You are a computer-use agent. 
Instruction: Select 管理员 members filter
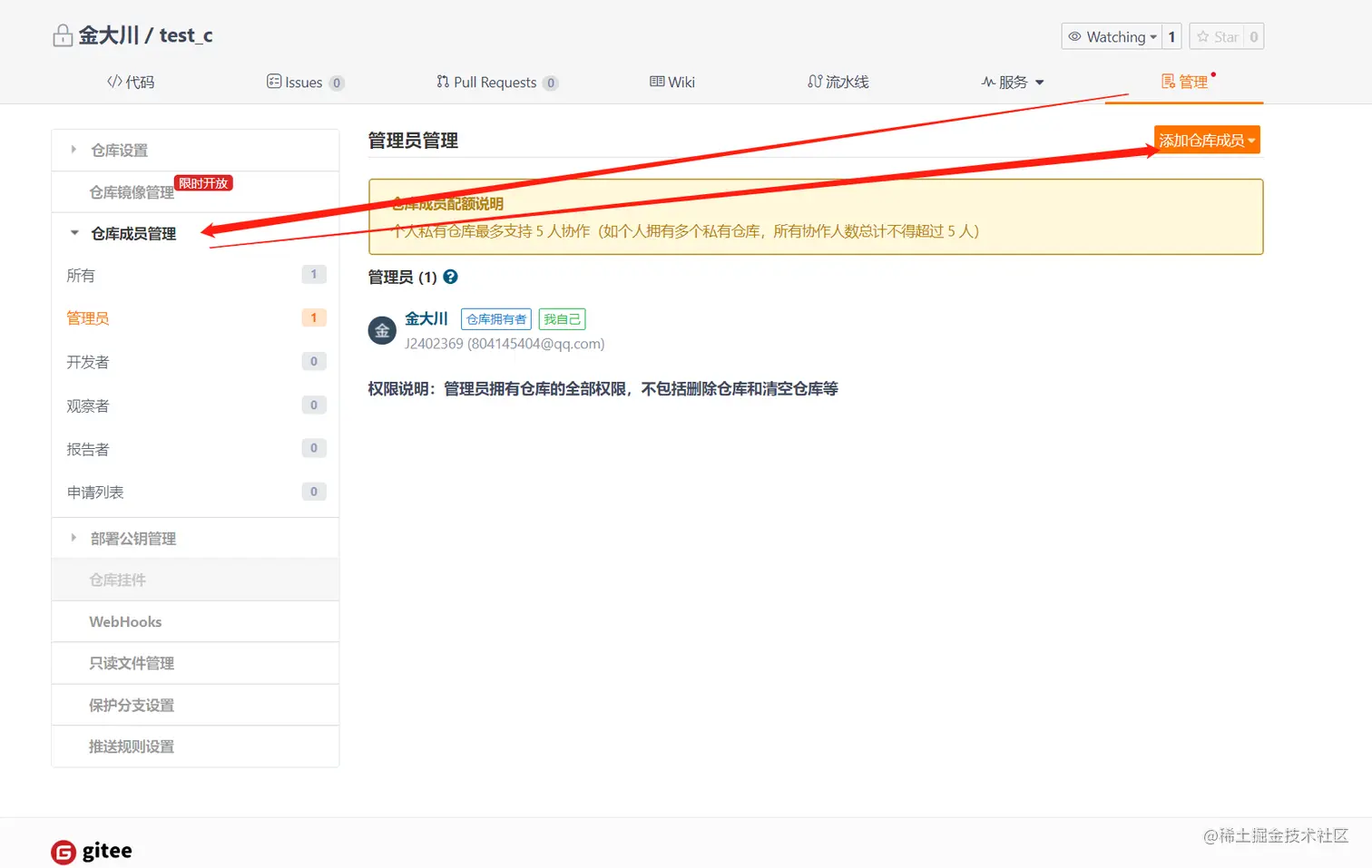coord(195,318)
